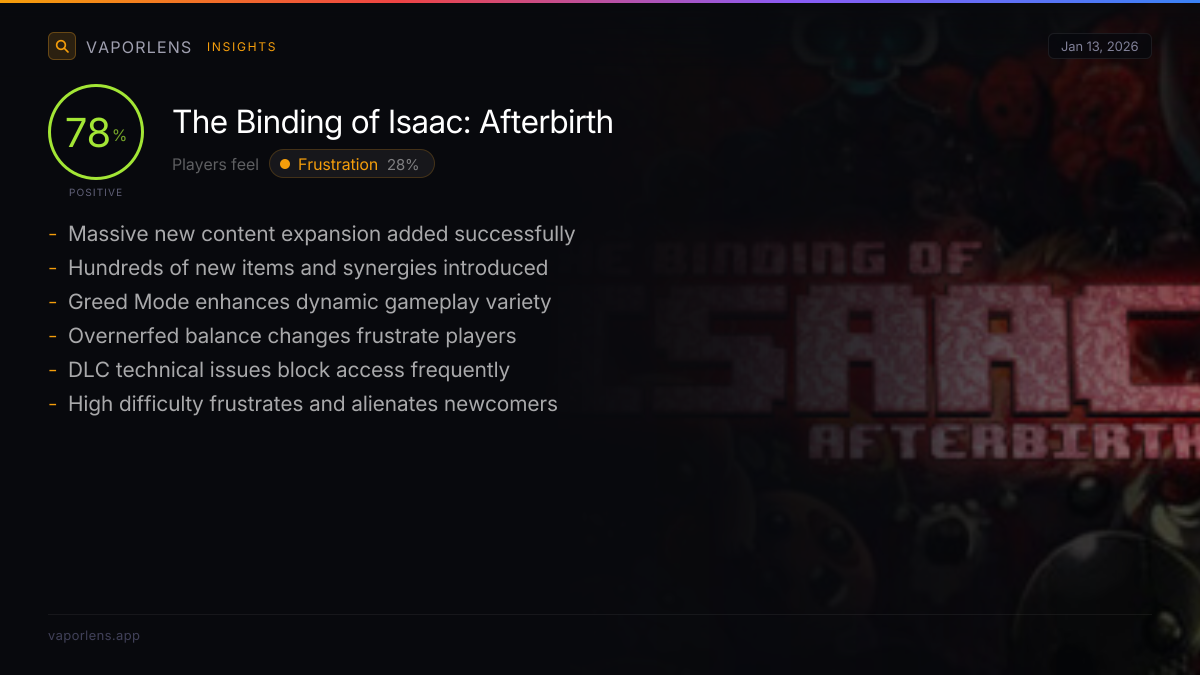
Task: Click the "Players feel" label
Action: click(x=215, y=164)
